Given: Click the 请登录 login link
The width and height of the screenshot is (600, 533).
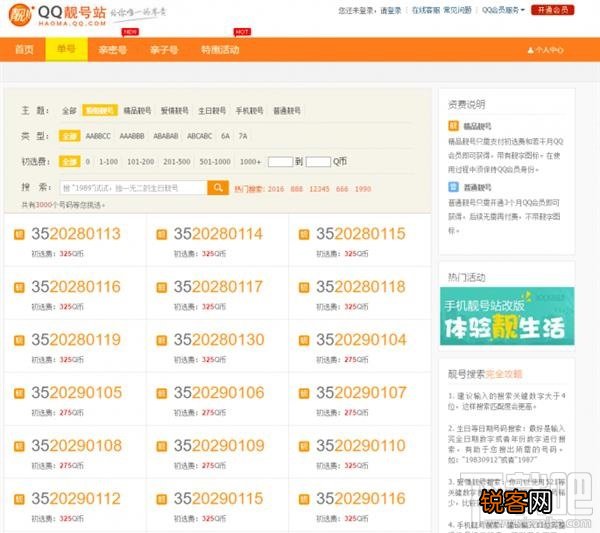Looking at the screenshot, I should click(x=391, y=11).
